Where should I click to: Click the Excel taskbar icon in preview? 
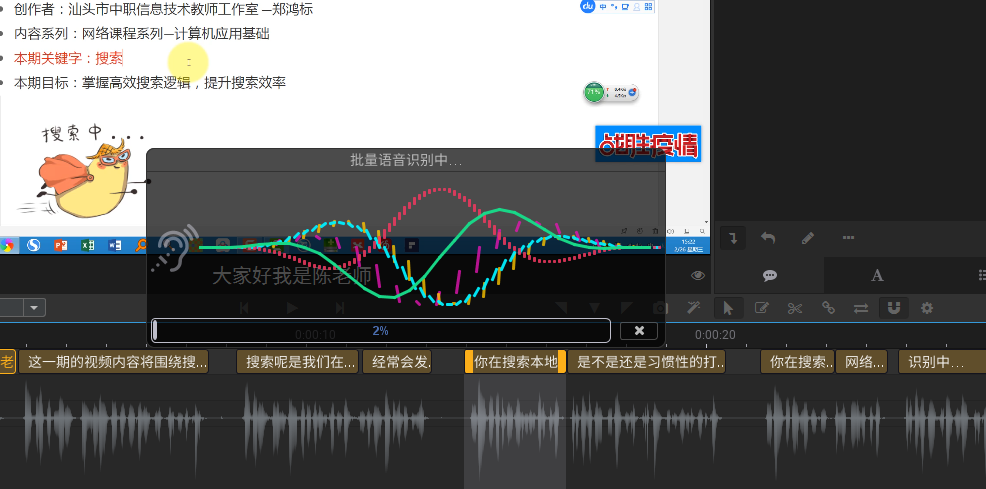pyautogui.click(x=88, y=245)
